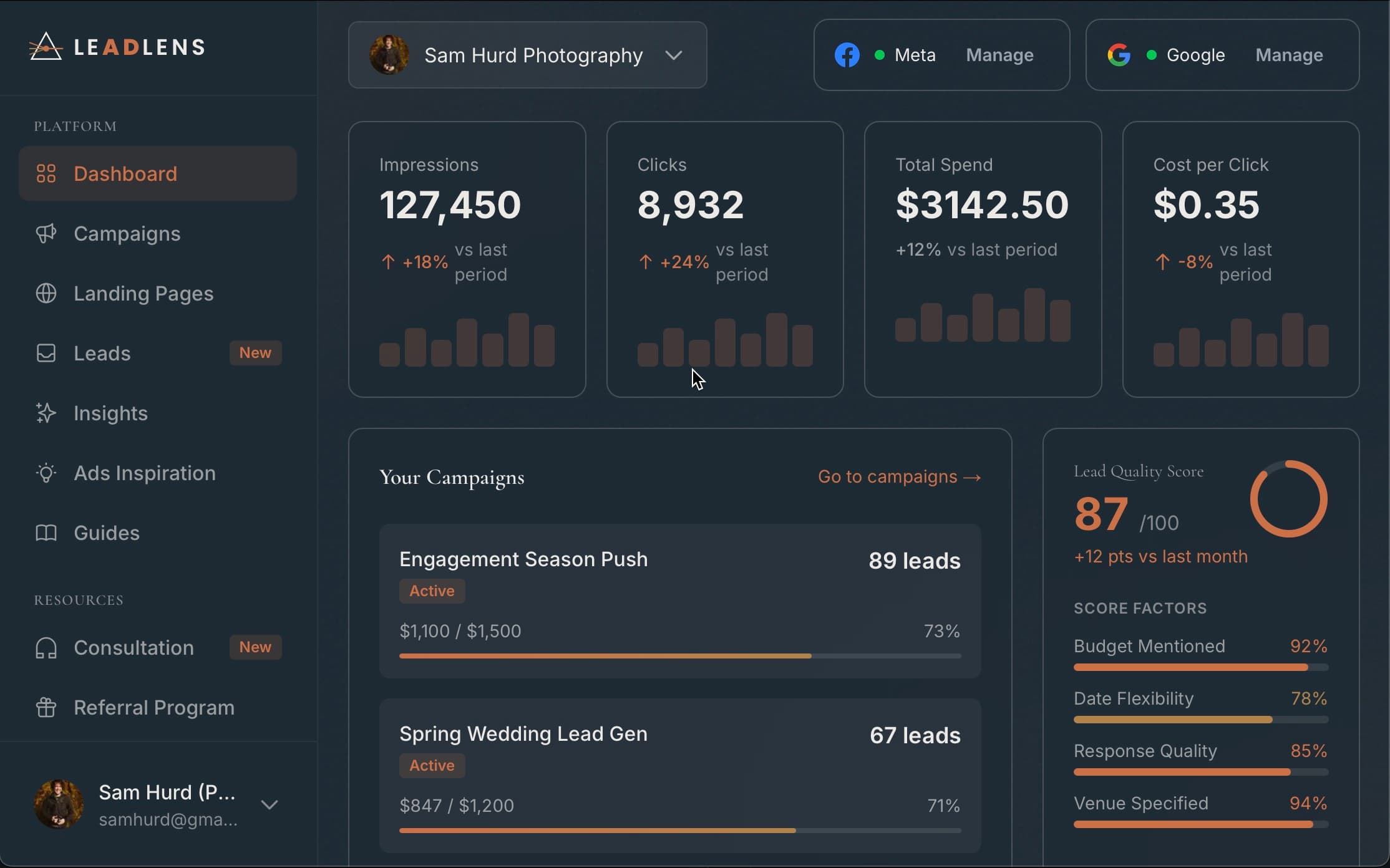Click the Referral Program gift icon
This screenshot has height=868, width=1390.
tap(46, 707)
